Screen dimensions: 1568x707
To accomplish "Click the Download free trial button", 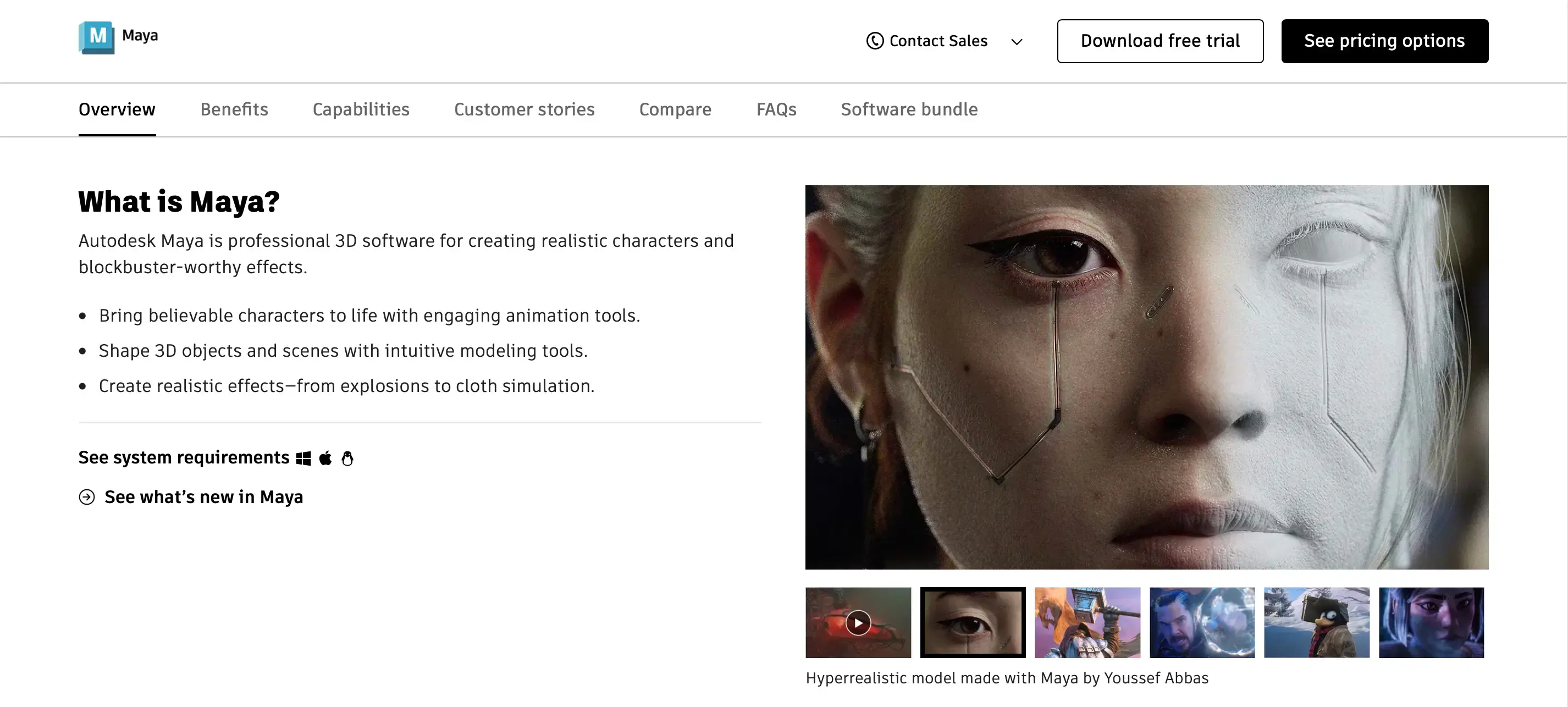I will (1160, 41).
